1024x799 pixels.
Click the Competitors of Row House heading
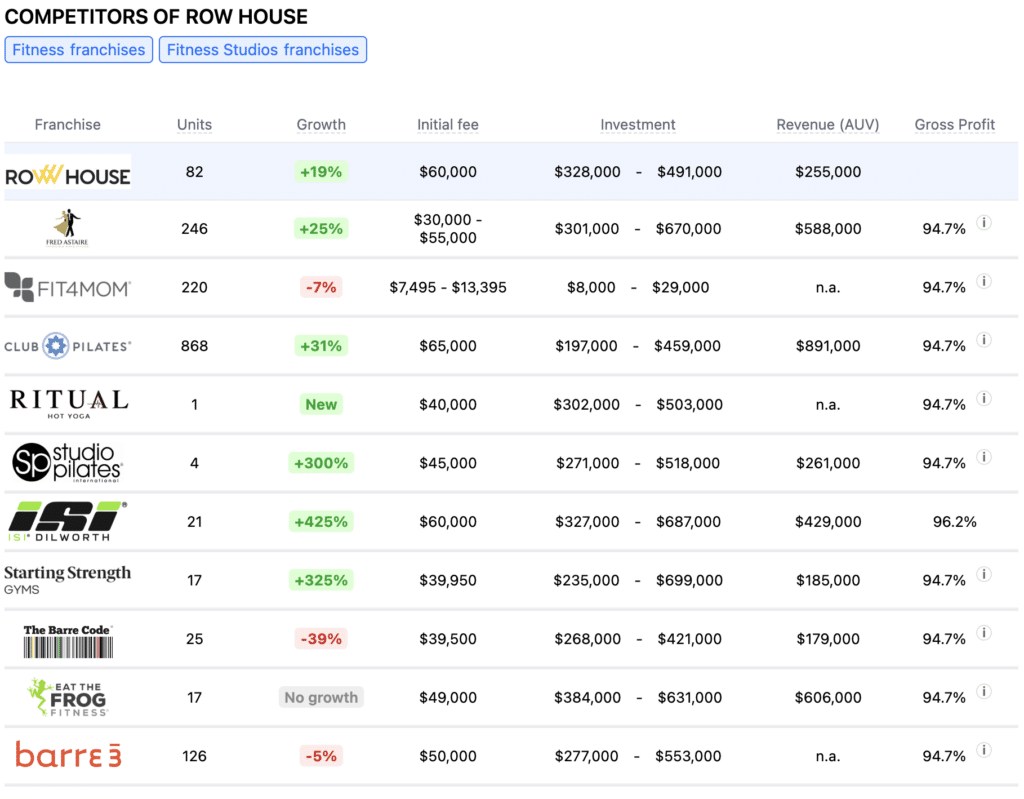point(156,16)
